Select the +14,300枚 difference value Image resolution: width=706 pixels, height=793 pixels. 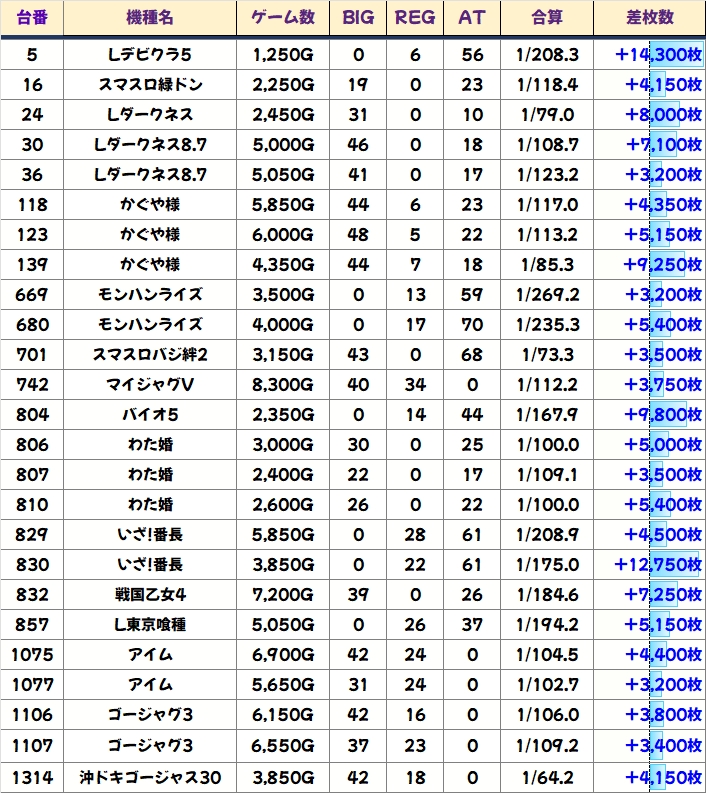[x=658, y=55]
